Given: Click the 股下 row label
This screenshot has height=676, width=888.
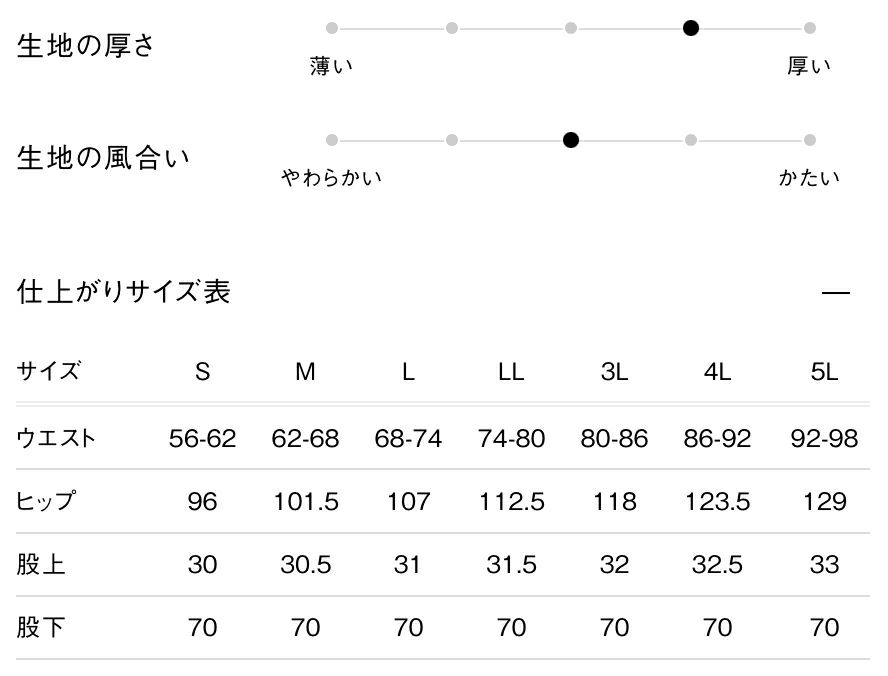Looking at the screenshot, I should (x=41, y=628).
